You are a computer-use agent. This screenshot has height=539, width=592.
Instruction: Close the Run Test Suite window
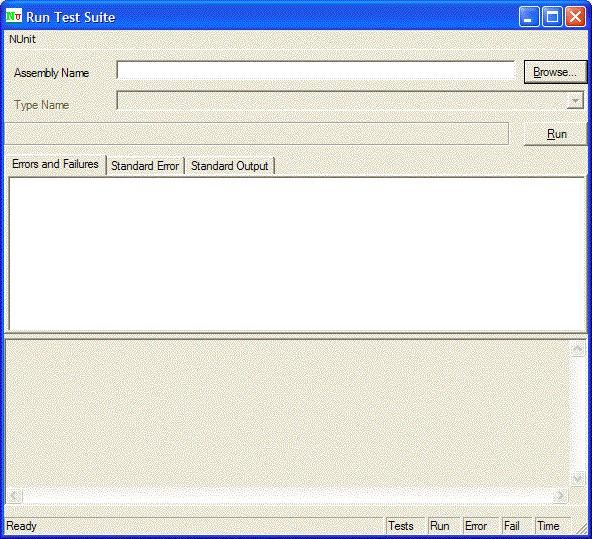point(575,17)
